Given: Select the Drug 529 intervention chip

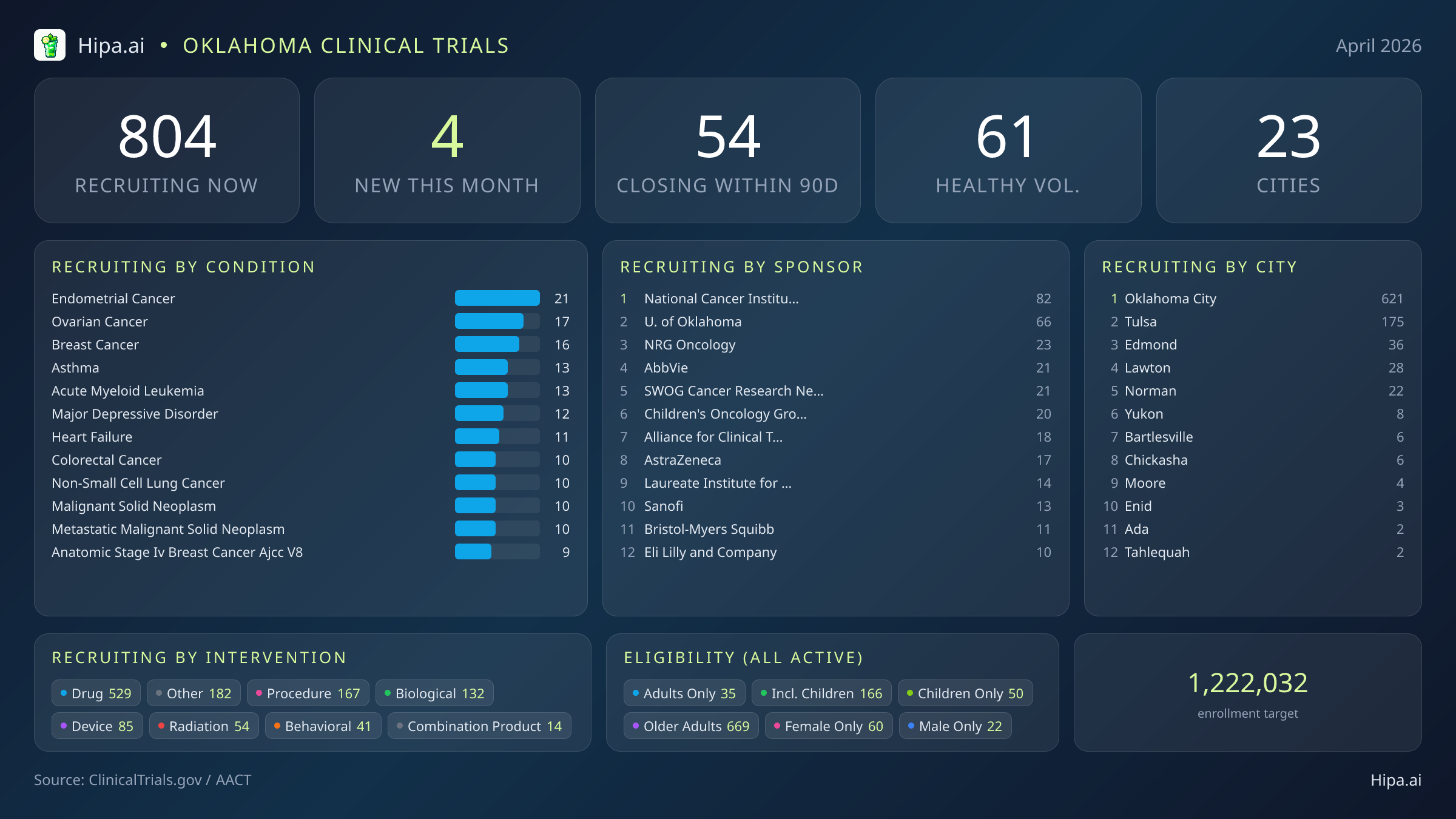Looking at the screenshot, I should [96, 693].
